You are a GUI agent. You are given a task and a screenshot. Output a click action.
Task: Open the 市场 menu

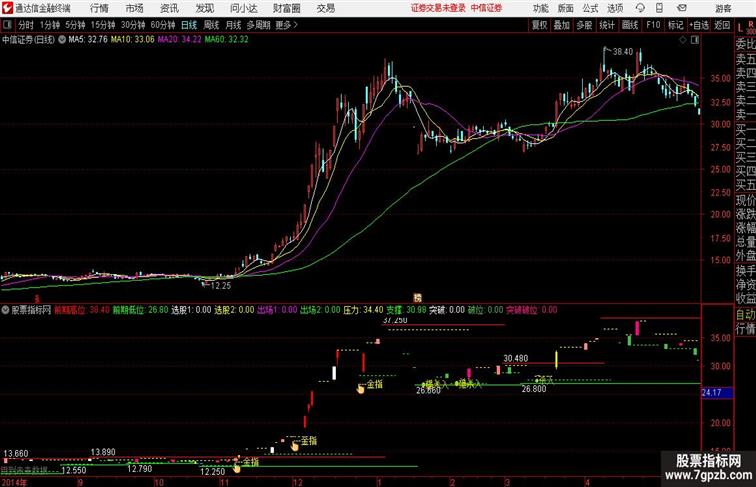tap(134, 8)
